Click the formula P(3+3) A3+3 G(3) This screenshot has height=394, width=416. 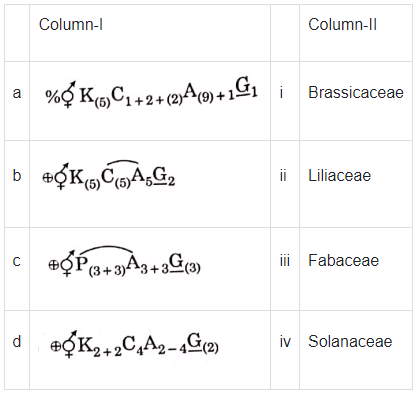[x=124, y=262]
